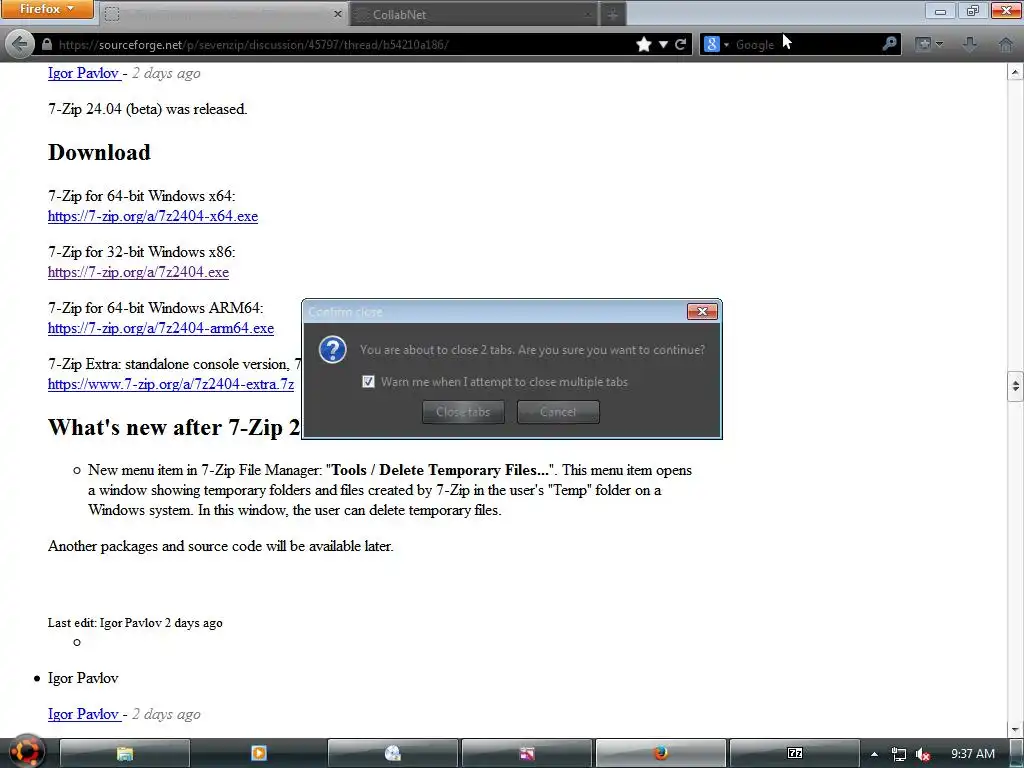Open the downloads arrow button

coord(970,44)
